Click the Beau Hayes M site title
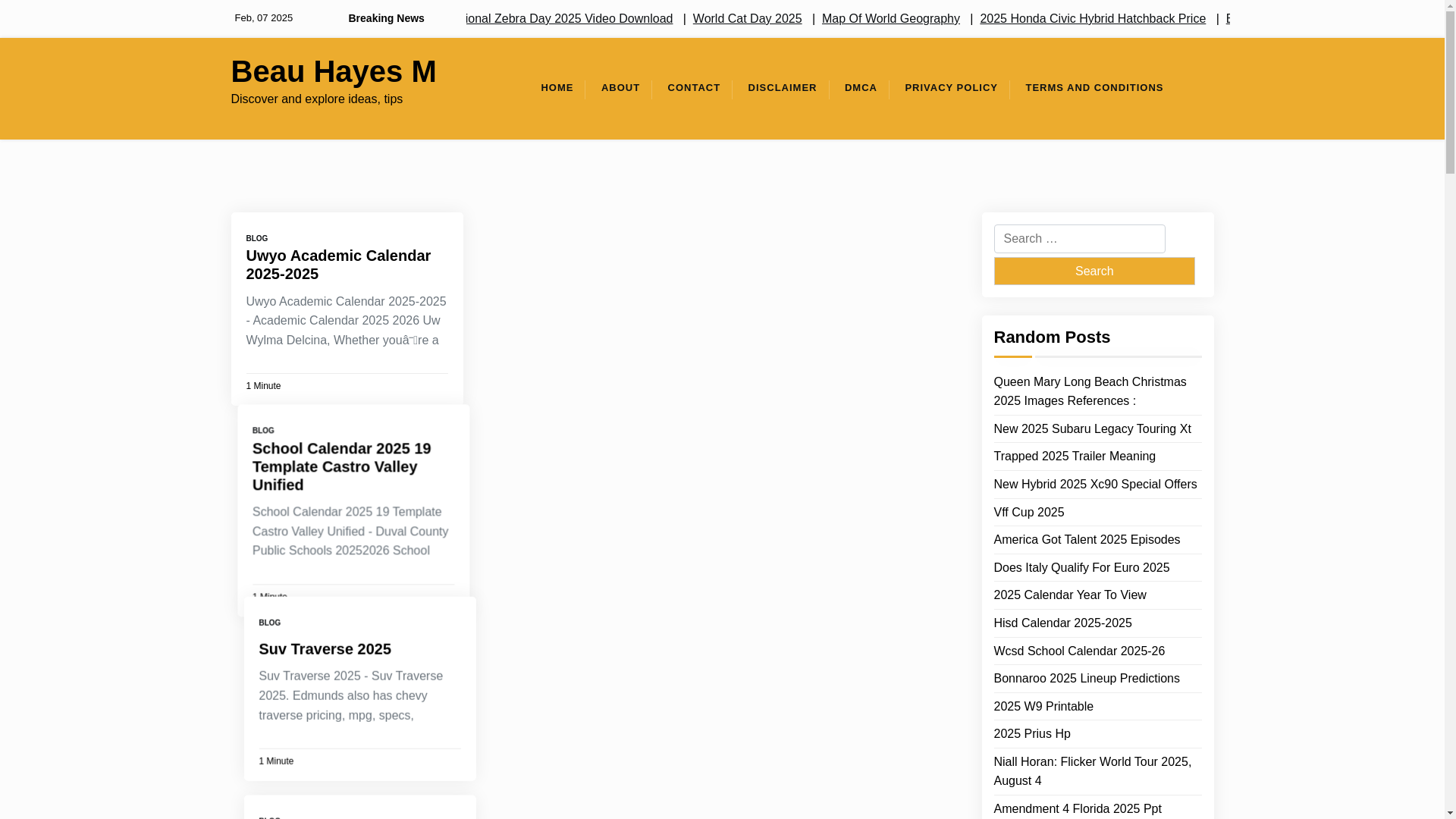The width and height of the screenshot is (1456, 819). pyautogui.click(x=334, y=71)
